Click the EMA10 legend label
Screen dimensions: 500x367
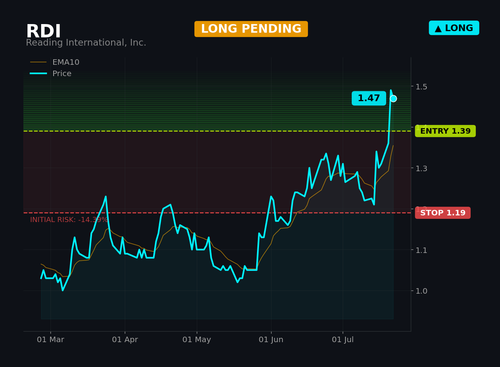click(66, 62)
